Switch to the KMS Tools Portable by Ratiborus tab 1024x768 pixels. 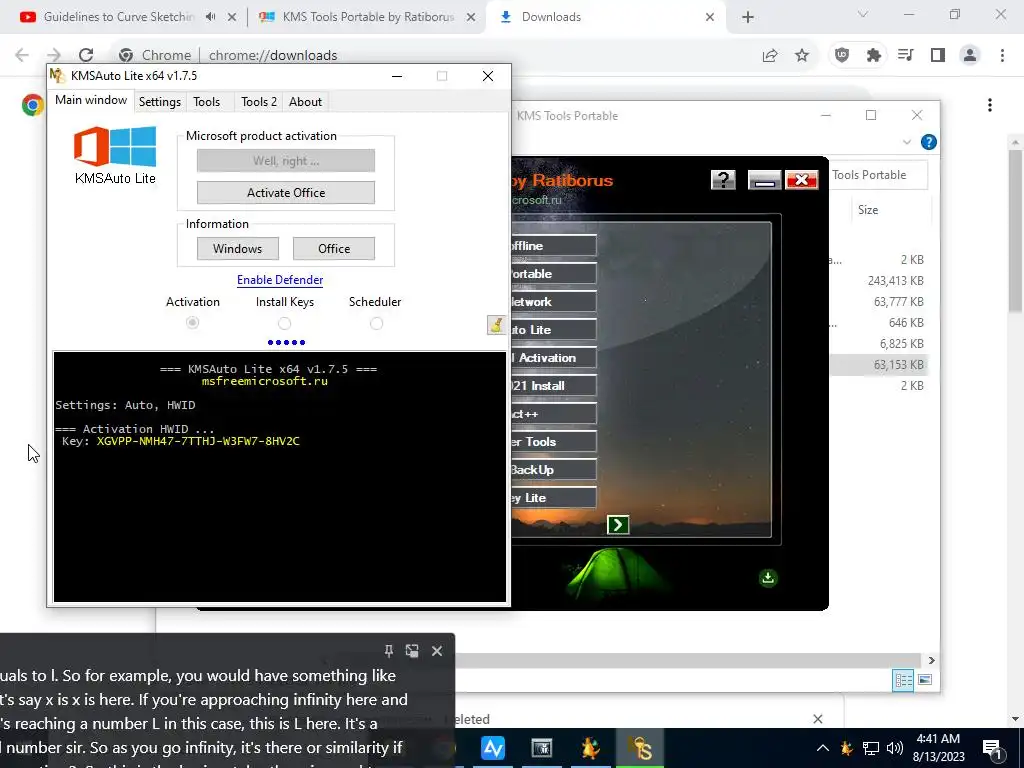click(368, 17)
